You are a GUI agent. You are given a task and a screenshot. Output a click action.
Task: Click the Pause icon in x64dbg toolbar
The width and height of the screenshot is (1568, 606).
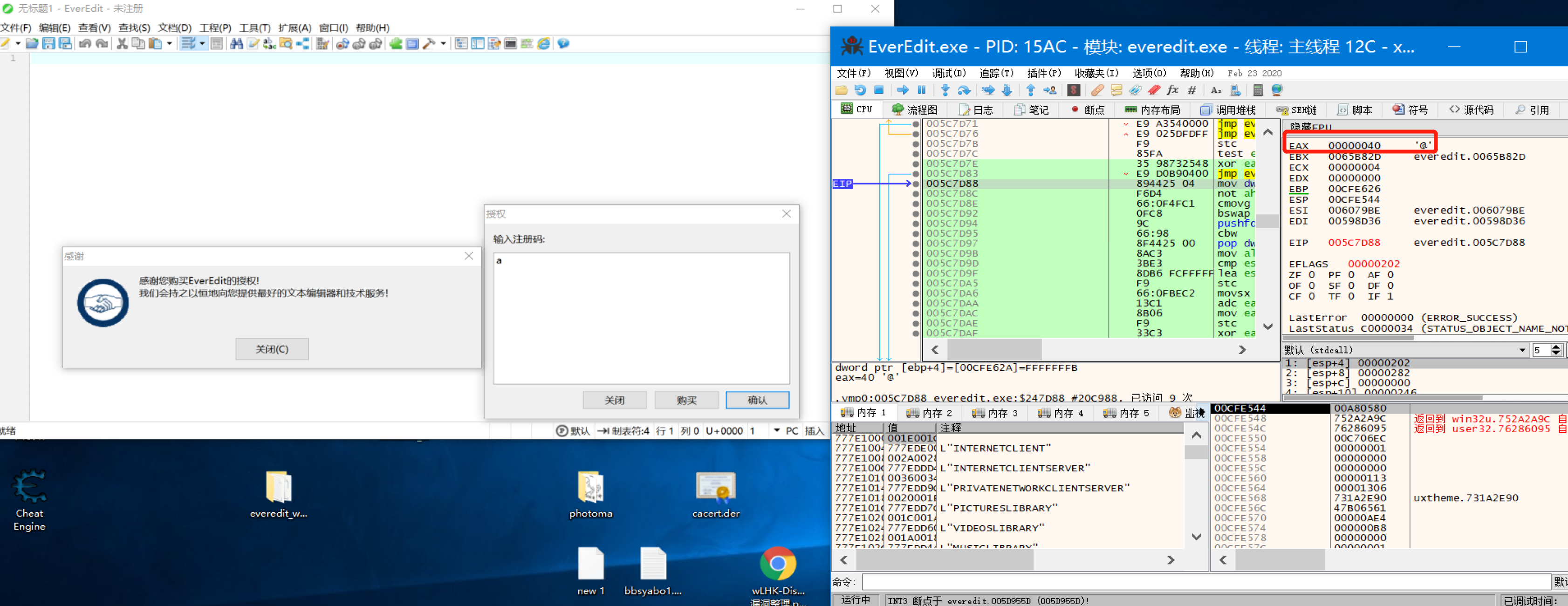point(922,90)
